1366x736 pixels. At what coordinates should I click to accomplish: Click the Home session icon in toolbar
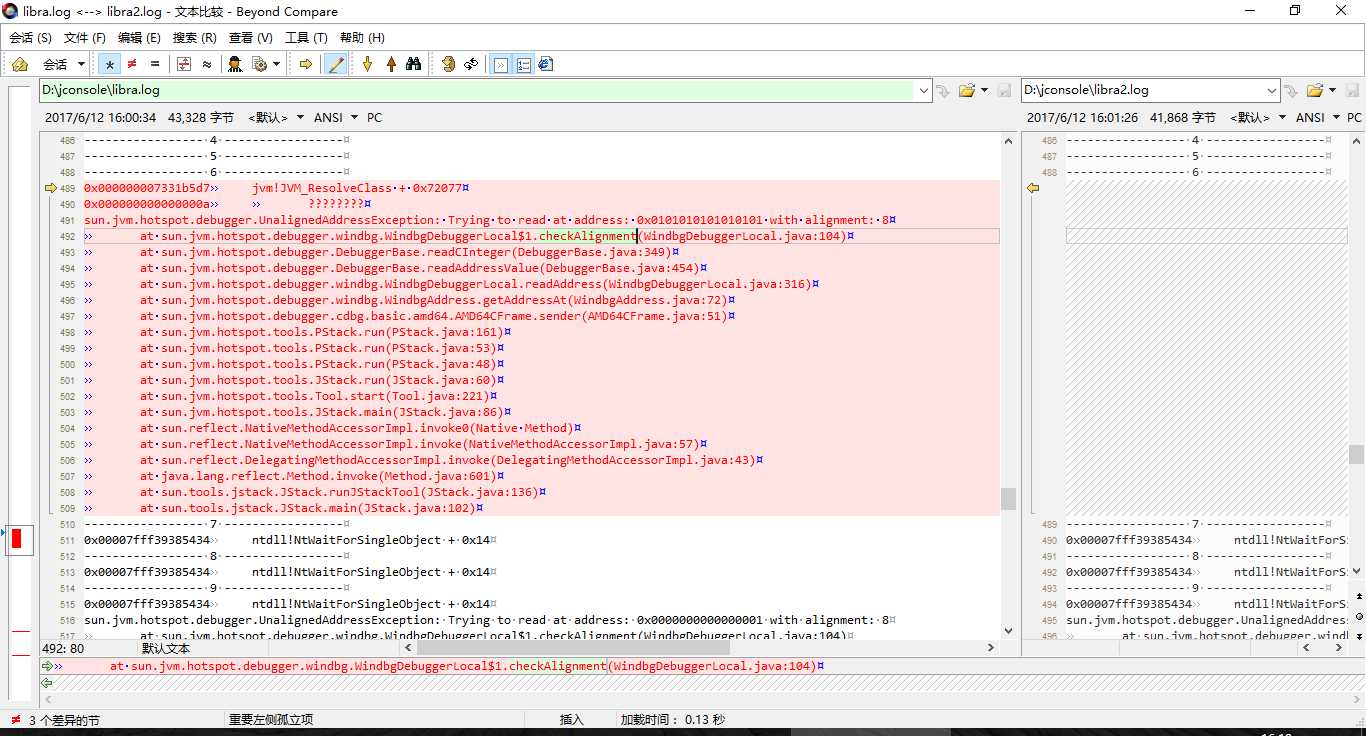click(20, 64)
